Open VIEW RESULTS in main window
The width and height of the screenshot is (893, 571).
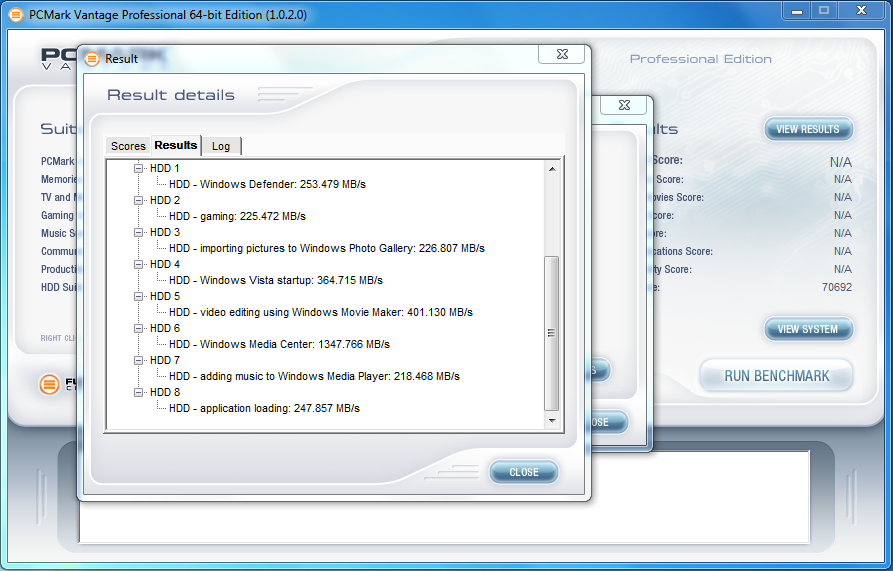pos(808,129)
